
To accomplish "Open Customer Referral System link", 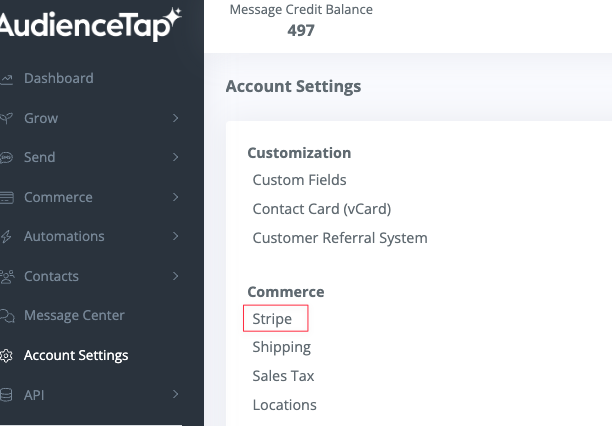I will point(339,238).
